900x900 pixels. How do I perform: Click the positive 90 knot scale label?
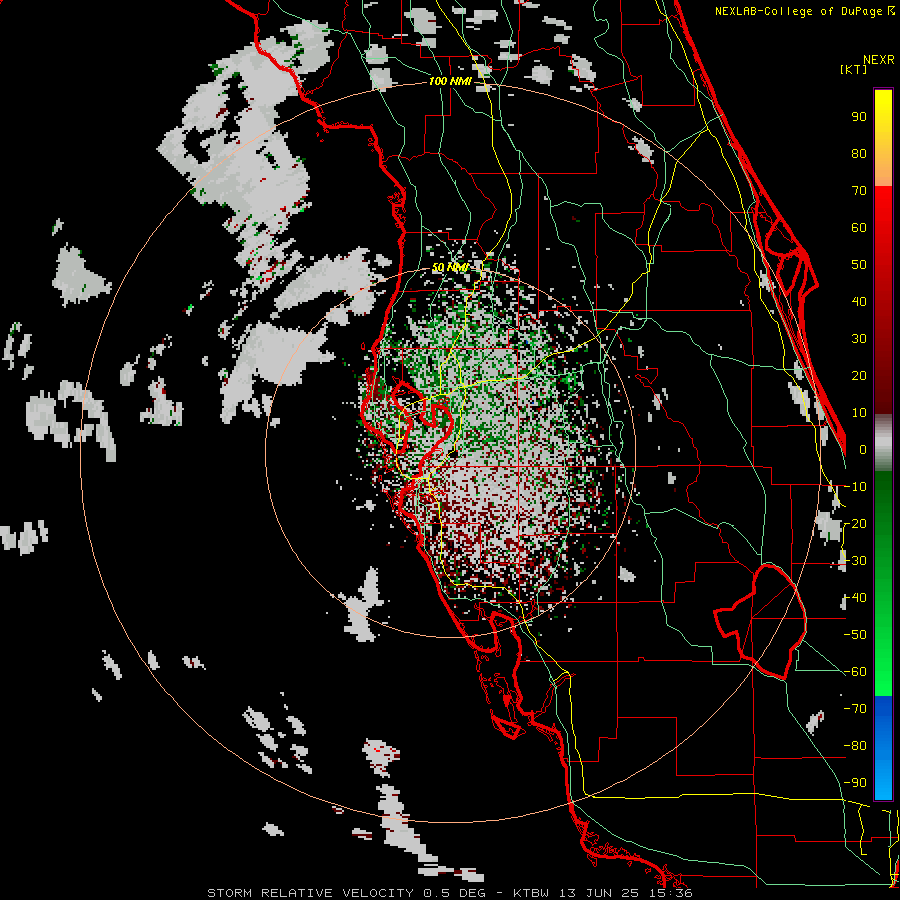click(859, 117)
